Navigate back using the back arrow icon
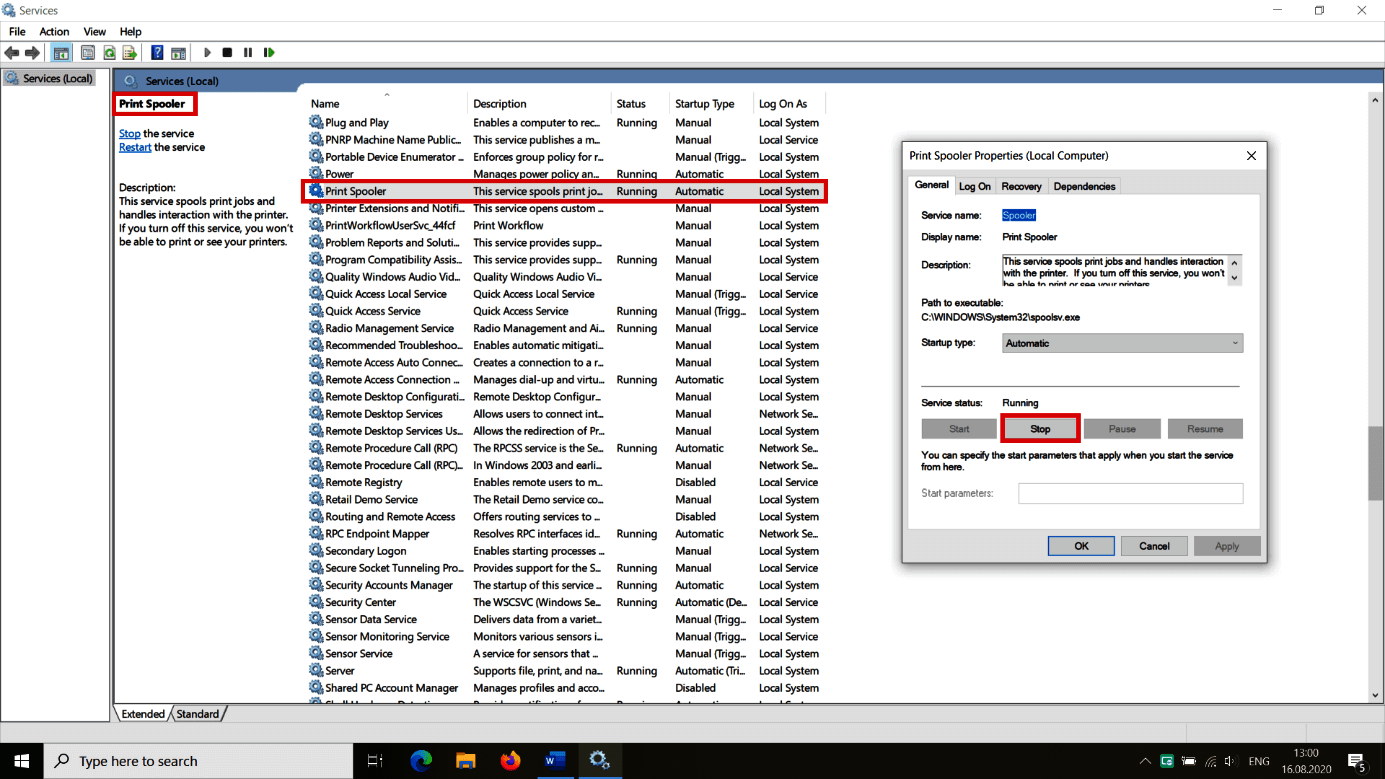The image size is (1385, 779). point(12,52)
